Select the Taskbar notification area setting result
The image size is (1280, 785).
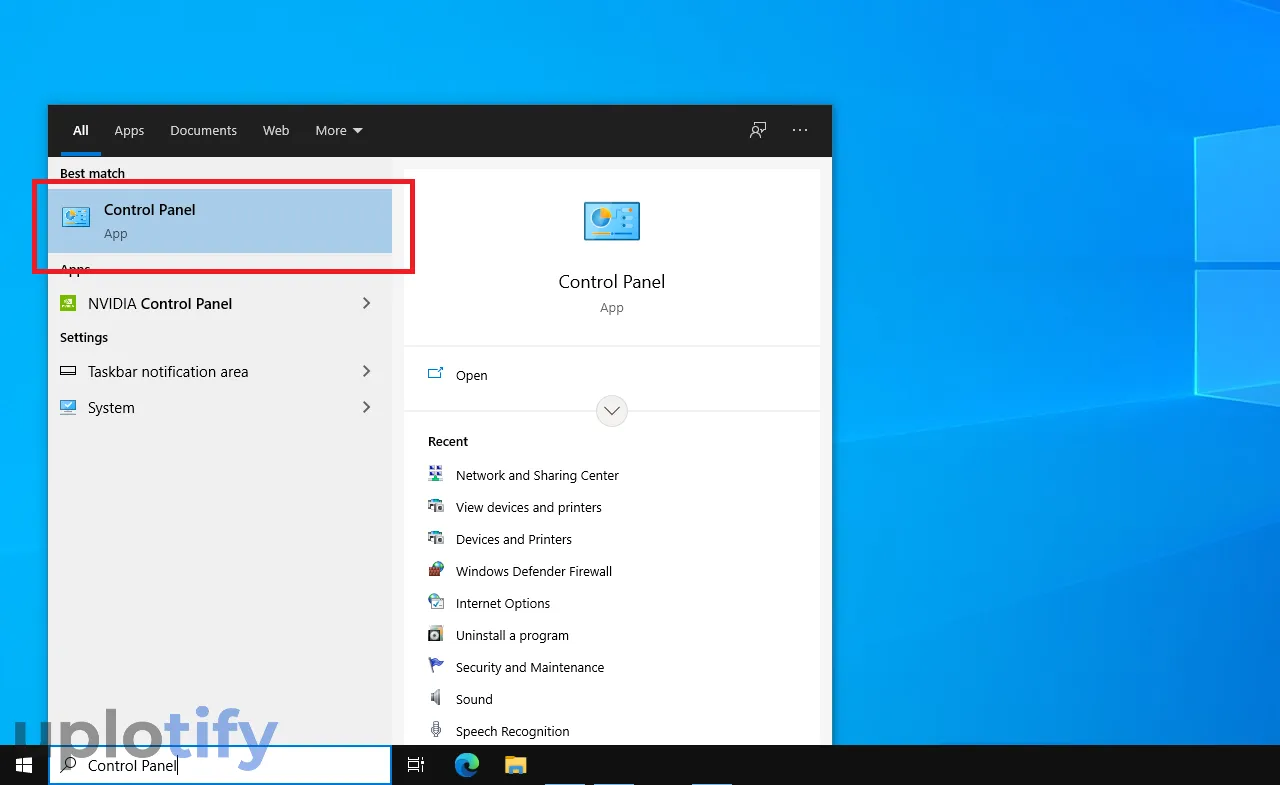point(220,371)
